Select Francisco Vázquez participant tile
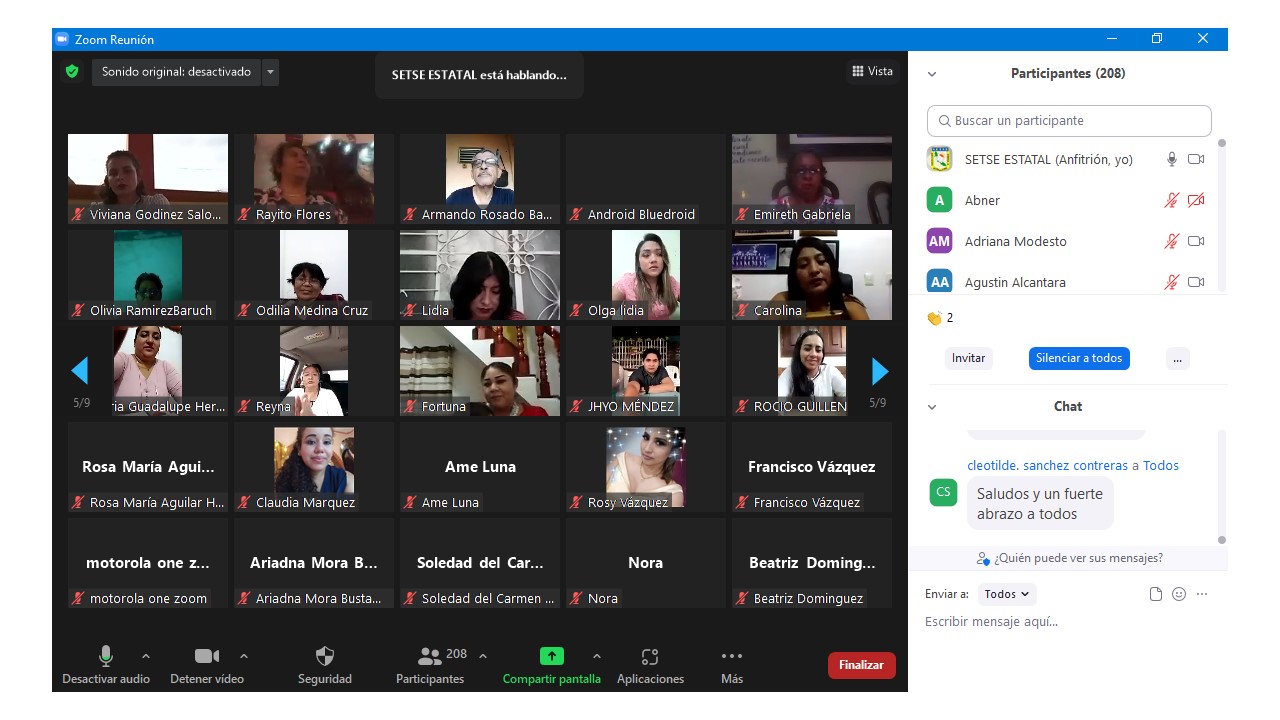Viewport: 1280px width, 720px height. 812,467
